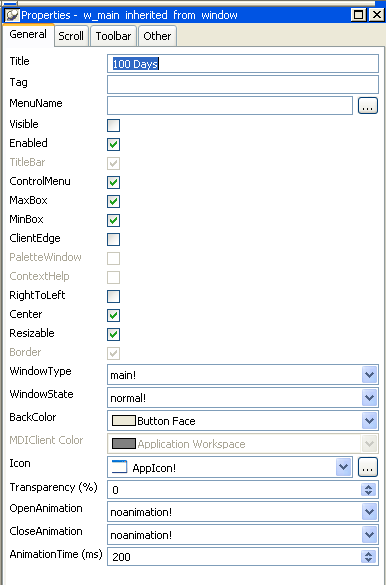
Task: Select the Other tab
Action: (x=157, y=36)
